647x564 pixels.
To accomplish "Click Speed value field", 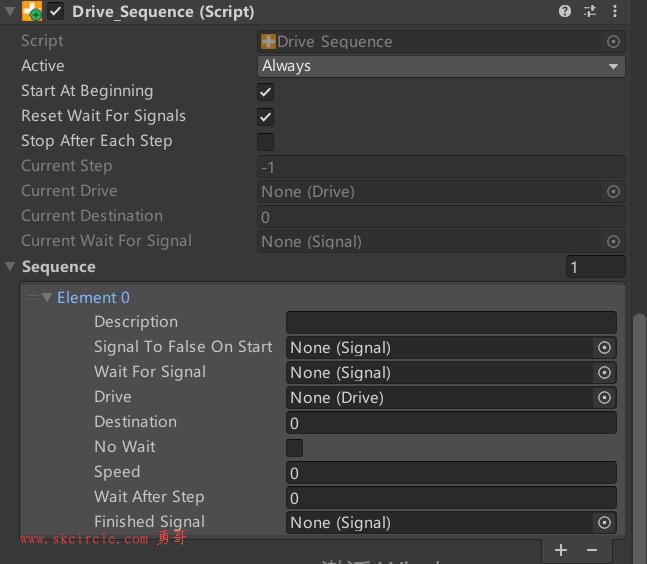I will point(451,472).
